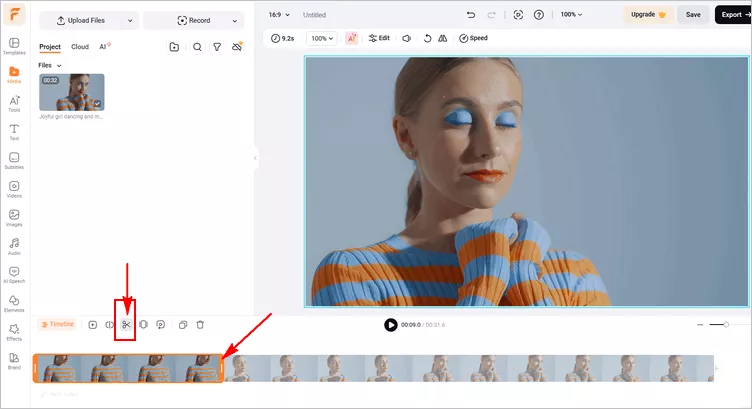The image size is (752, 409).
Task: Create a new folder in media
Action: click(x=174, y=47)
